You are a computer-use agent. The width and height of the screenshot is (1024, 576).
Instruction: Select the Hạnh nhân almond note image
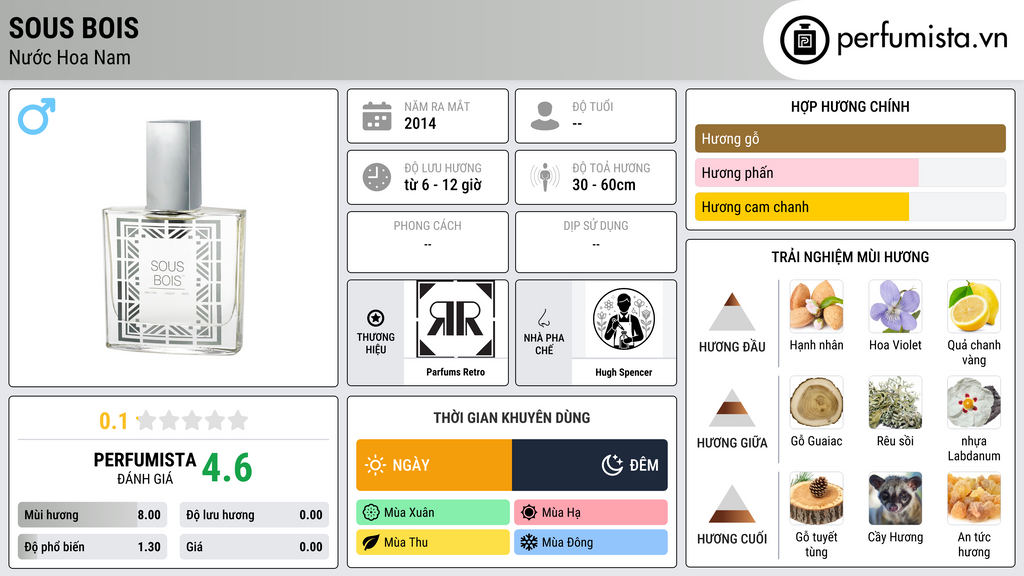point(816,306)
